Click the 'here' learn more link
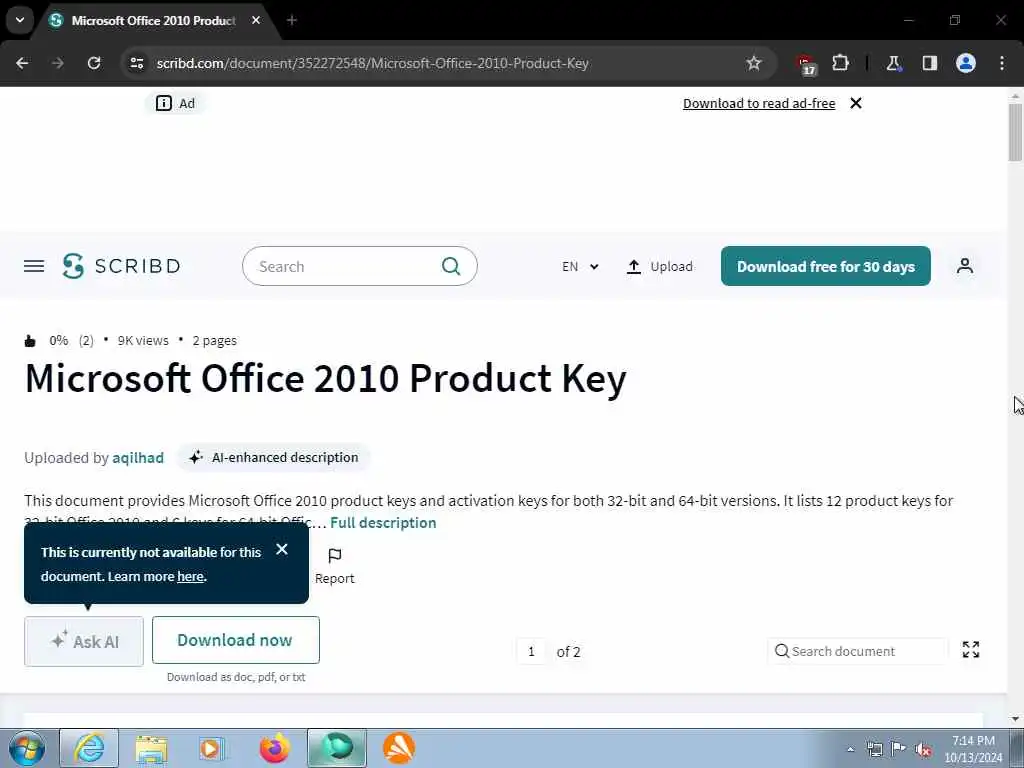The width and height of the screenshot is (1024, 768). coord(190,577)
